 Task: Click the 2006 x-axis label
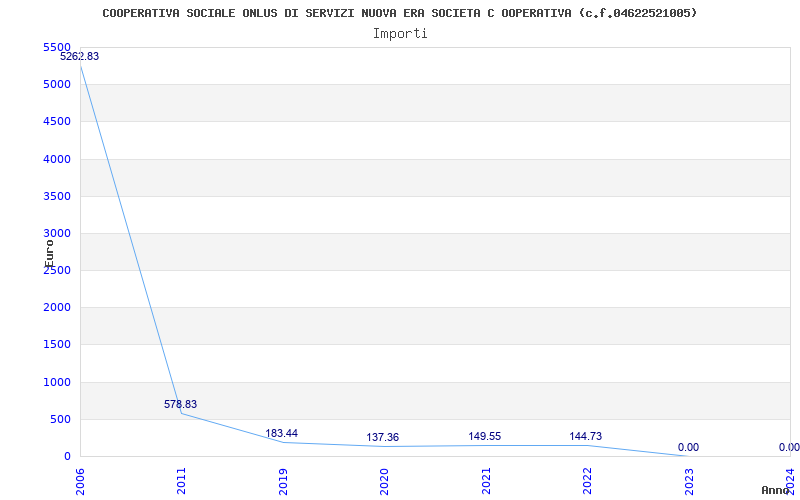click(80, 482)
